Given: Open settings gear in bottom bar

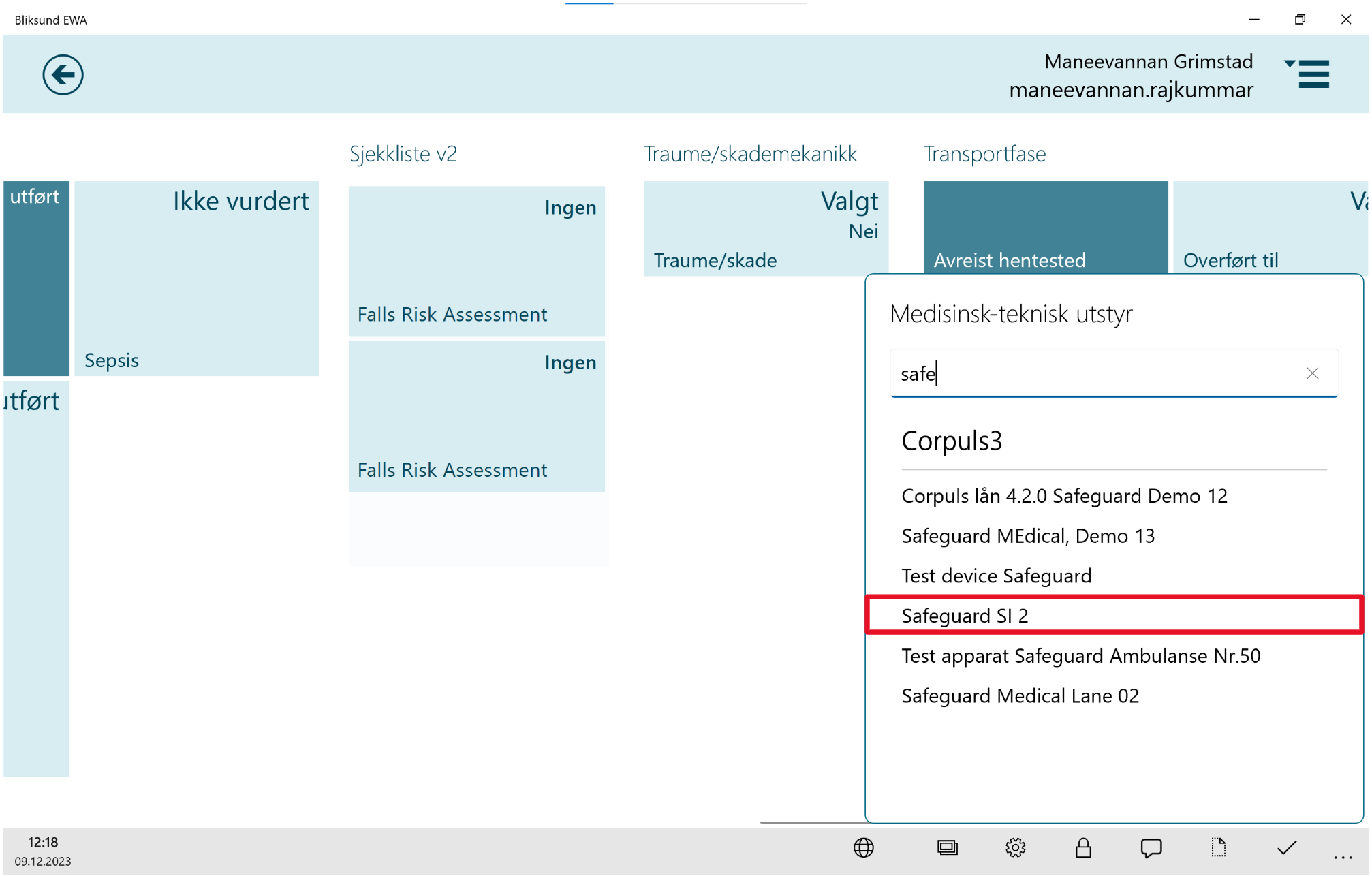Looking at the screenshot, I should click(x=1015, y=847).
